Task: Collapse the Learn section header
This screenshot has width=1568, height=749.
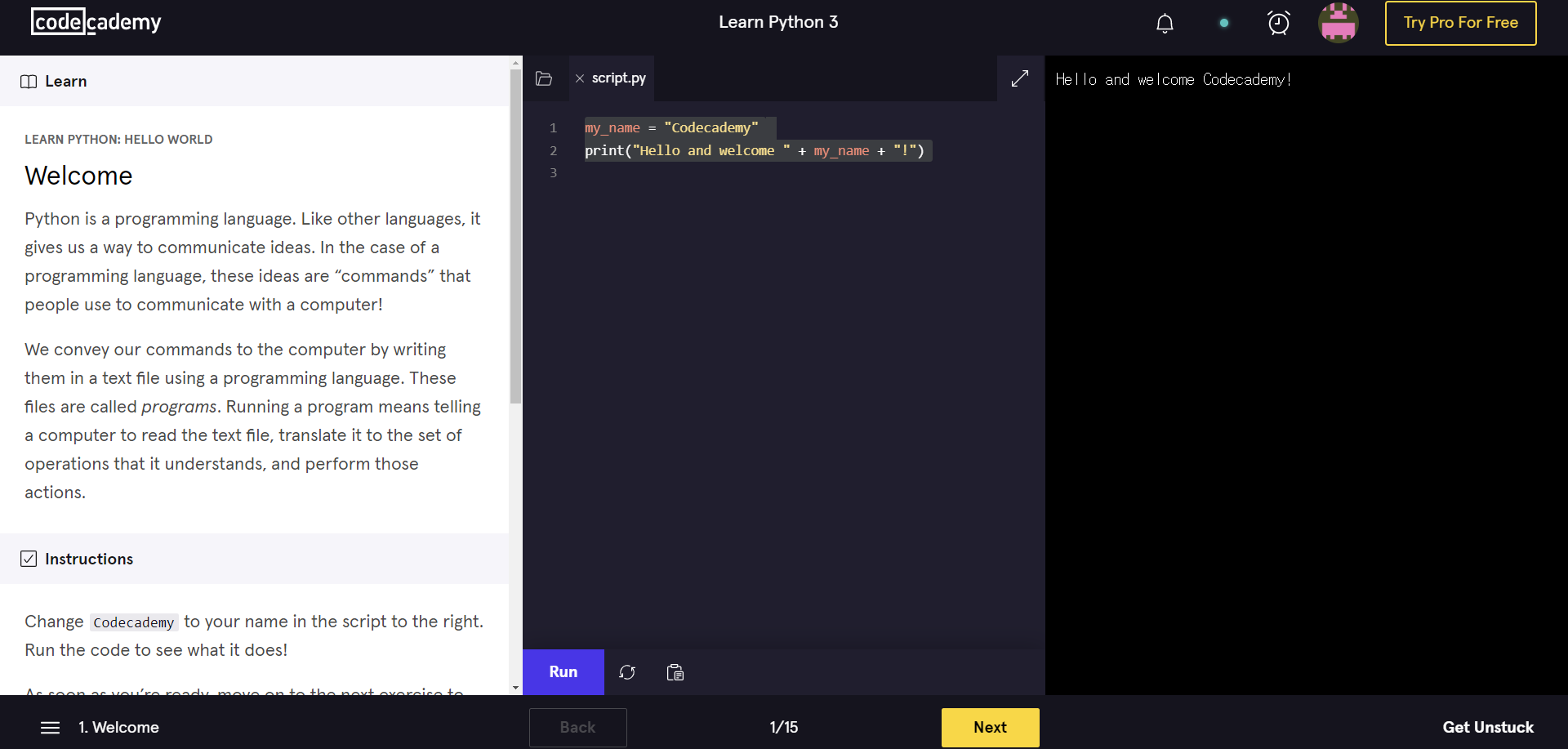Action: point(255,81)
